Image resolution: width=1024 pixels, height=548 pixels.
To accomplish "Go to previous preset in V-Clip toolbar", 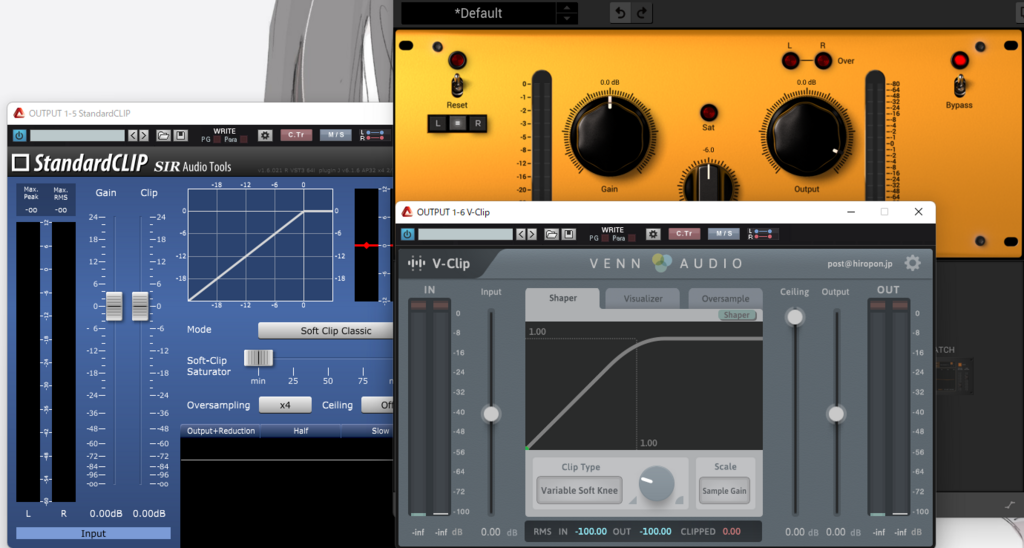I will (520, 234).
